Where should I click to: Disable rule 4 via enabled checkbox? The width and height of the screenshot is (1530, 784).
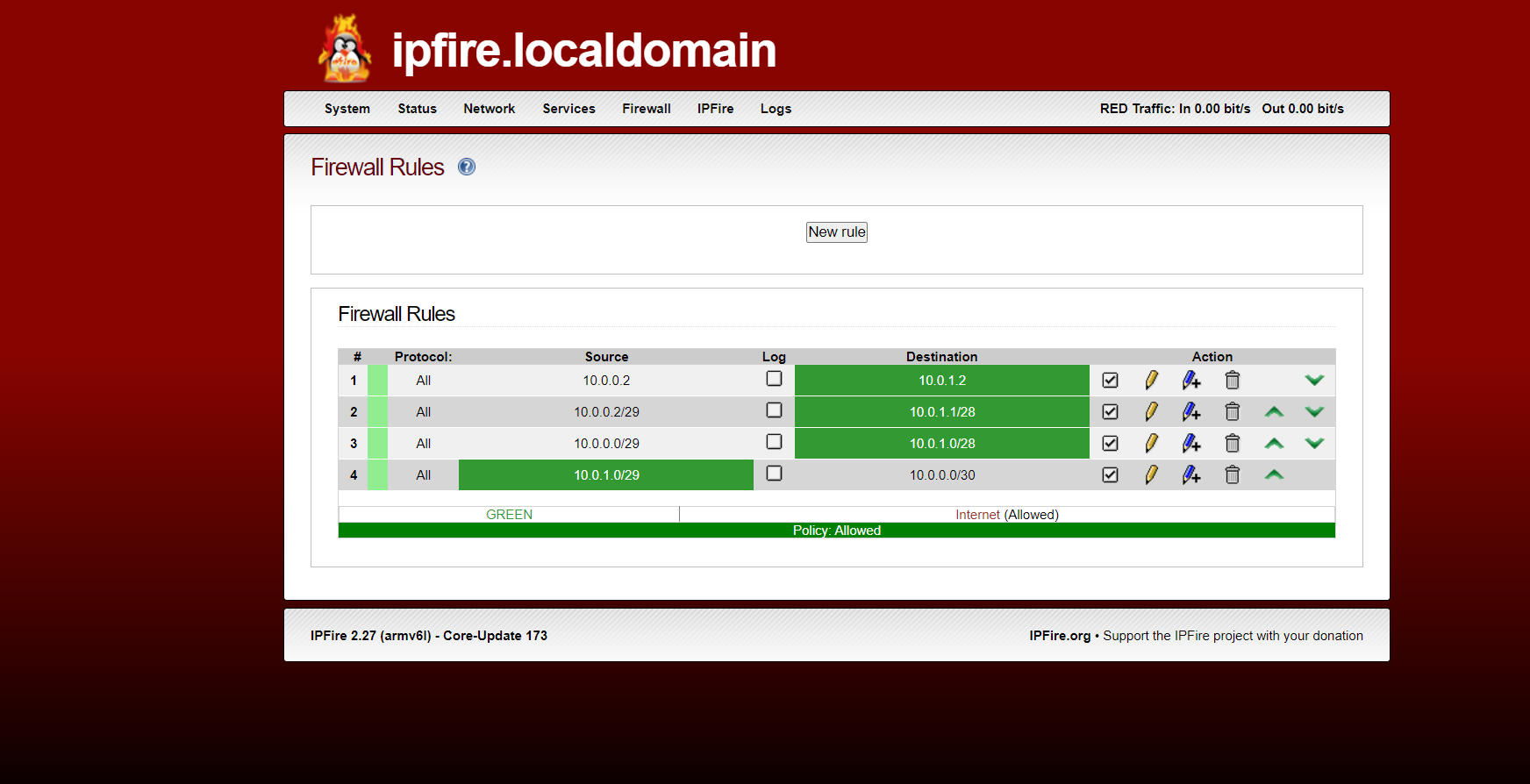1110,474
